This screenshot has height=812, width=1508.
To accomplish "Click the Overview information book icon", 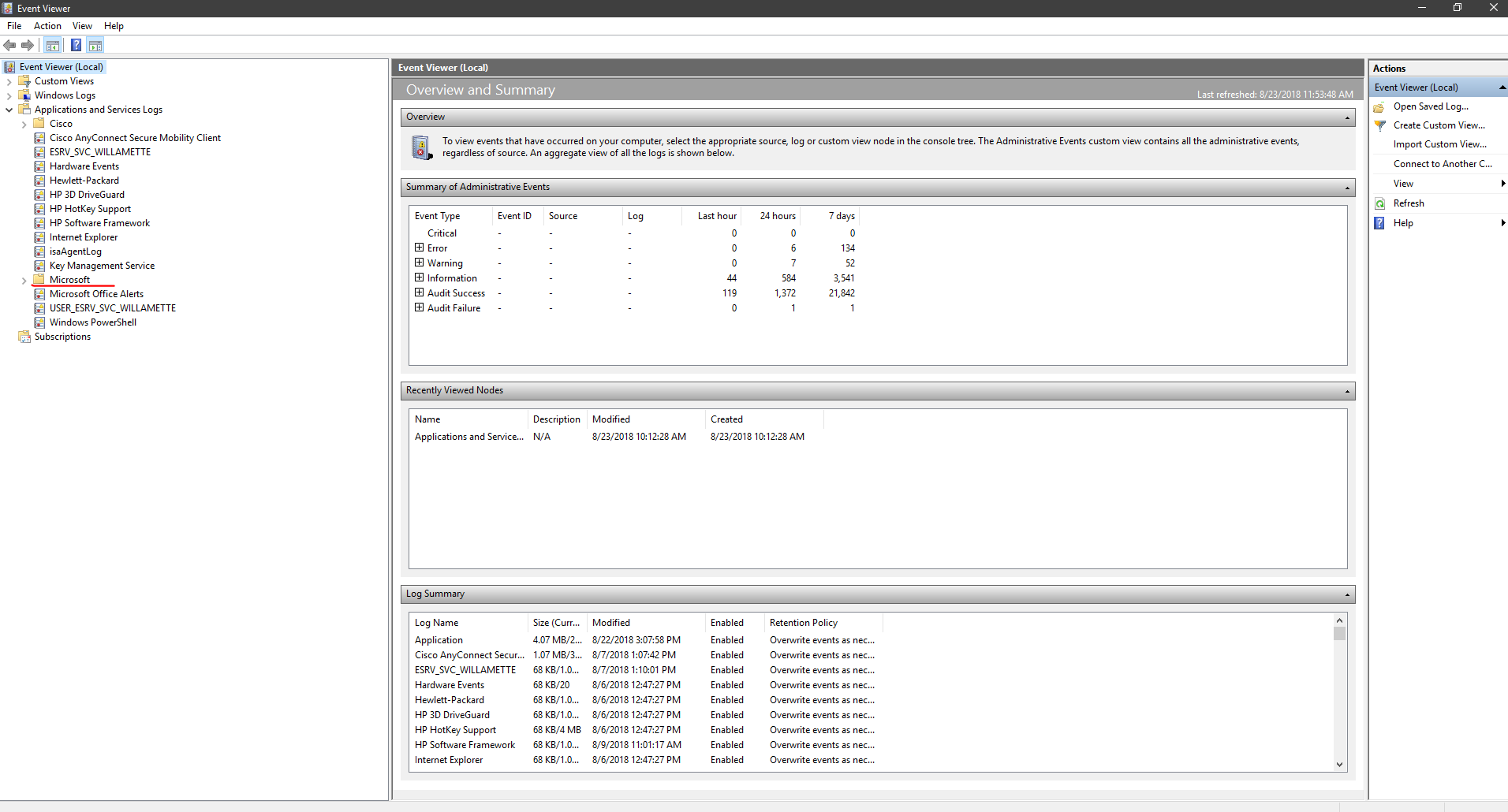I will coord(422,147).
